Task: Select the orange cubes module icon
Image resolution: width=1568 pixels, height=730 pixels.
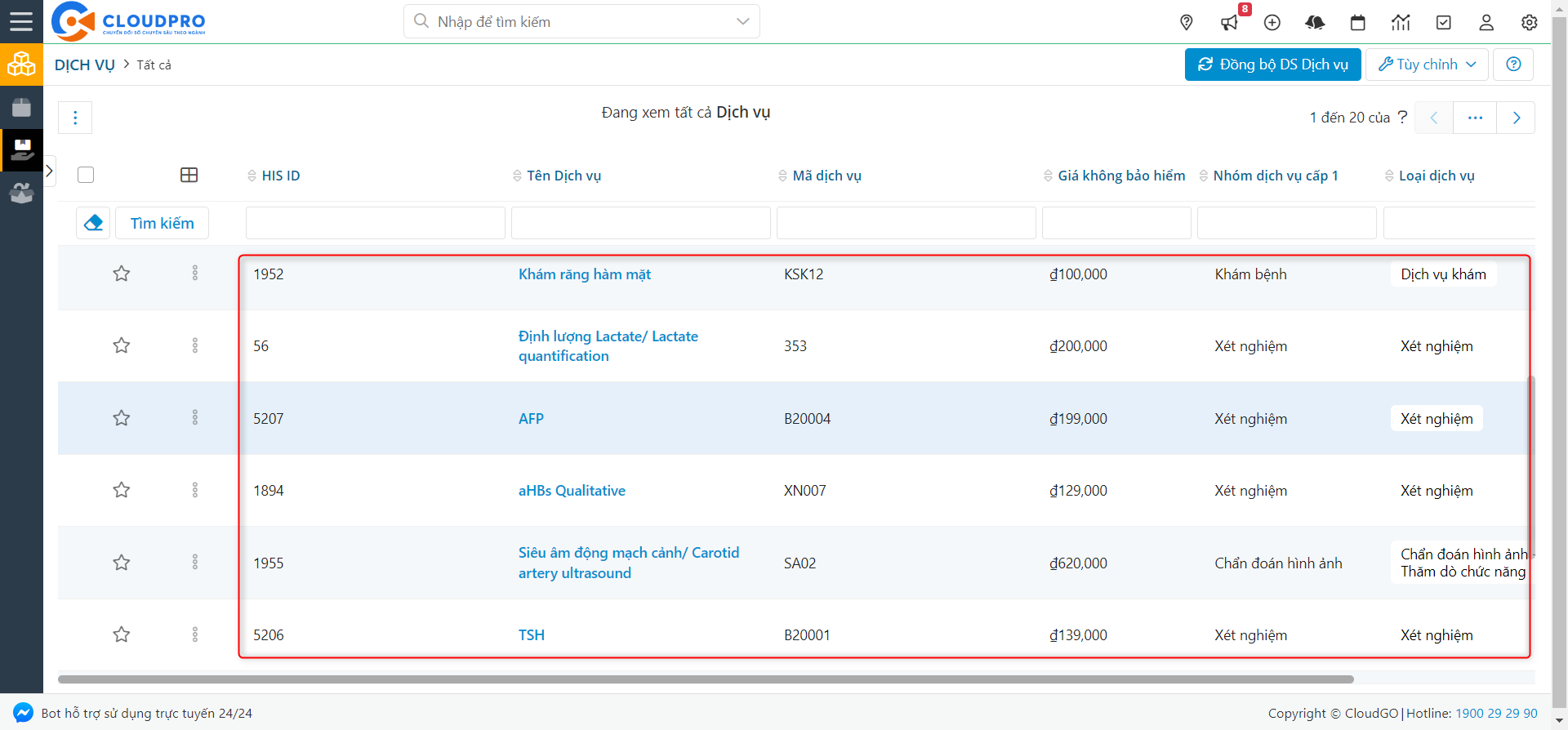Action: point(21,65)
